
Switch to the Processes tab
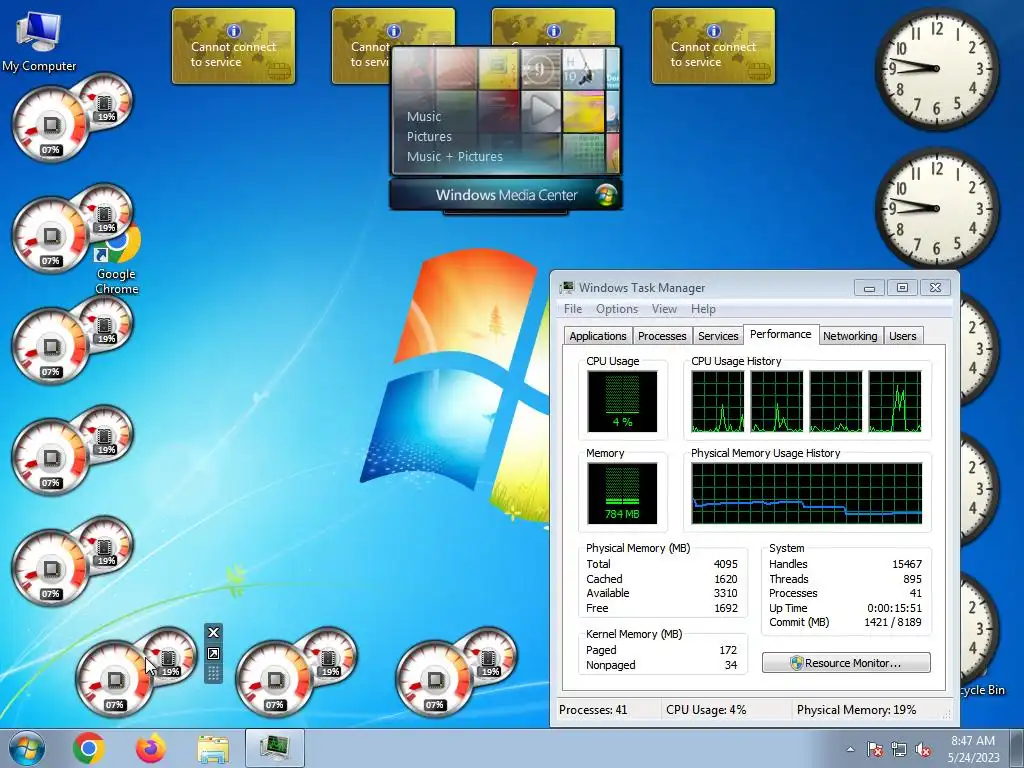[x=662, y=336]
